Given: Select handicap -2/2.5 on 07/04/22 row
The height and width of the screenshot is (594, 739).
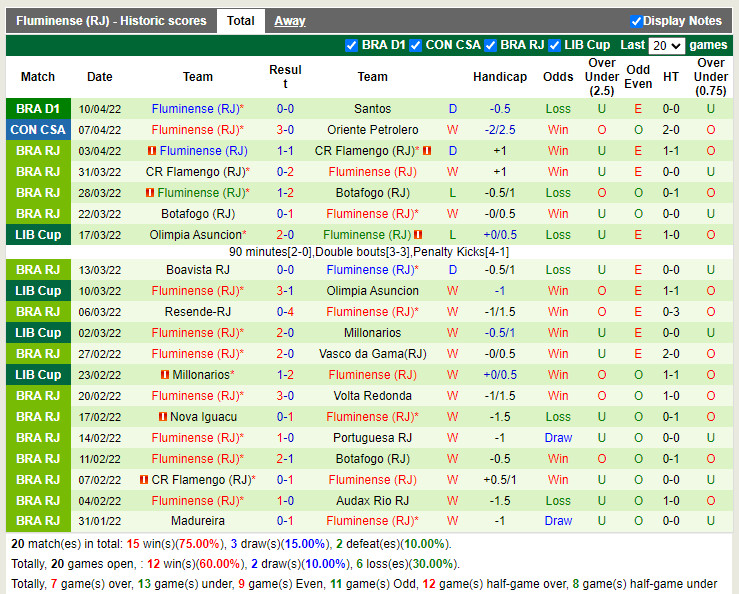Looking at the screenshot, I should click(x=500, y=130).
